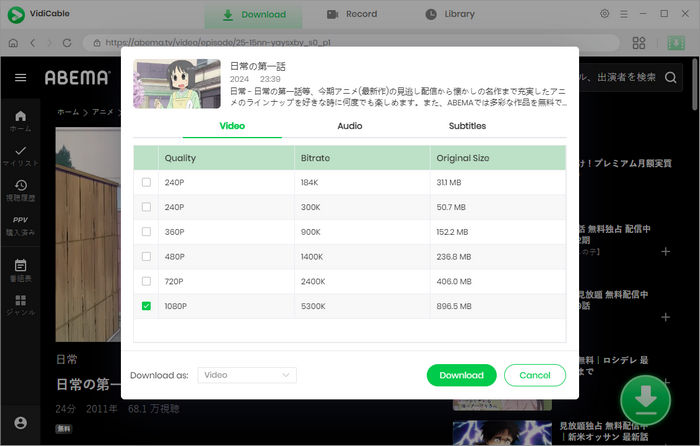Check the 480P 1400K quality checkbox

pos(146,256)
